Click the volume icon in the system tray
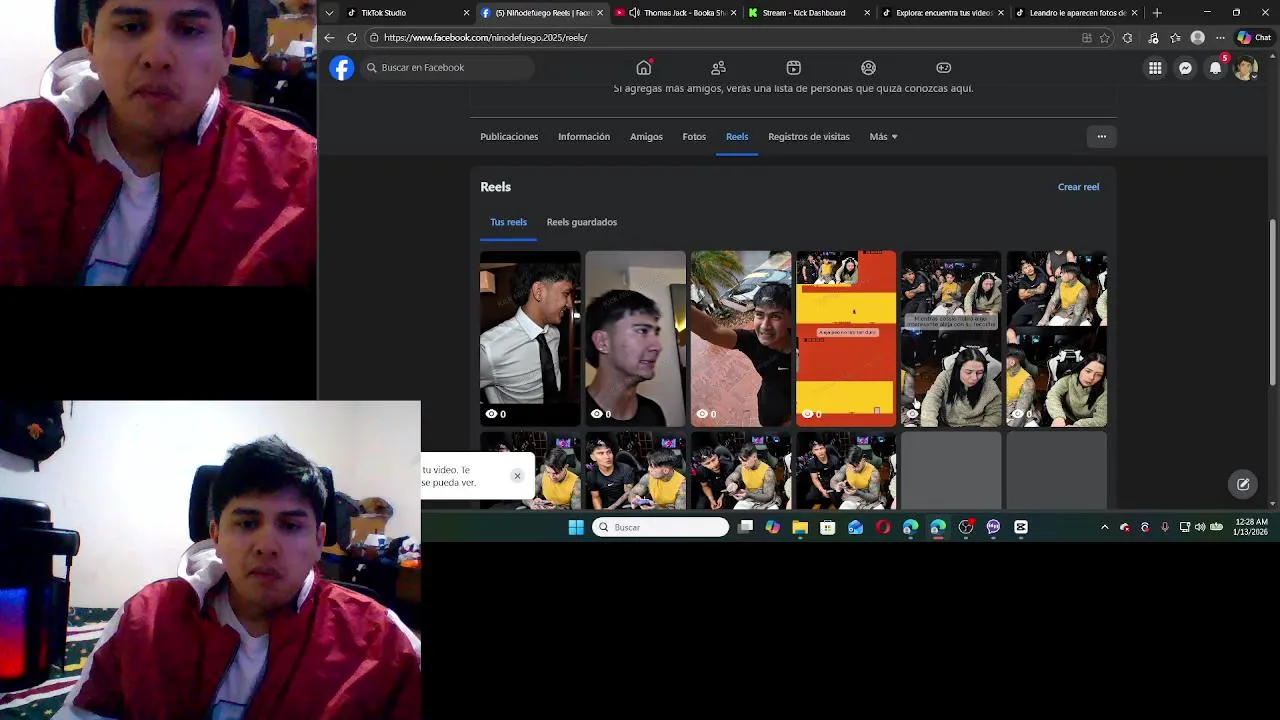The height and width of the screenshot is (720, 1280). pyautogui.click(x=1200, y=527)
